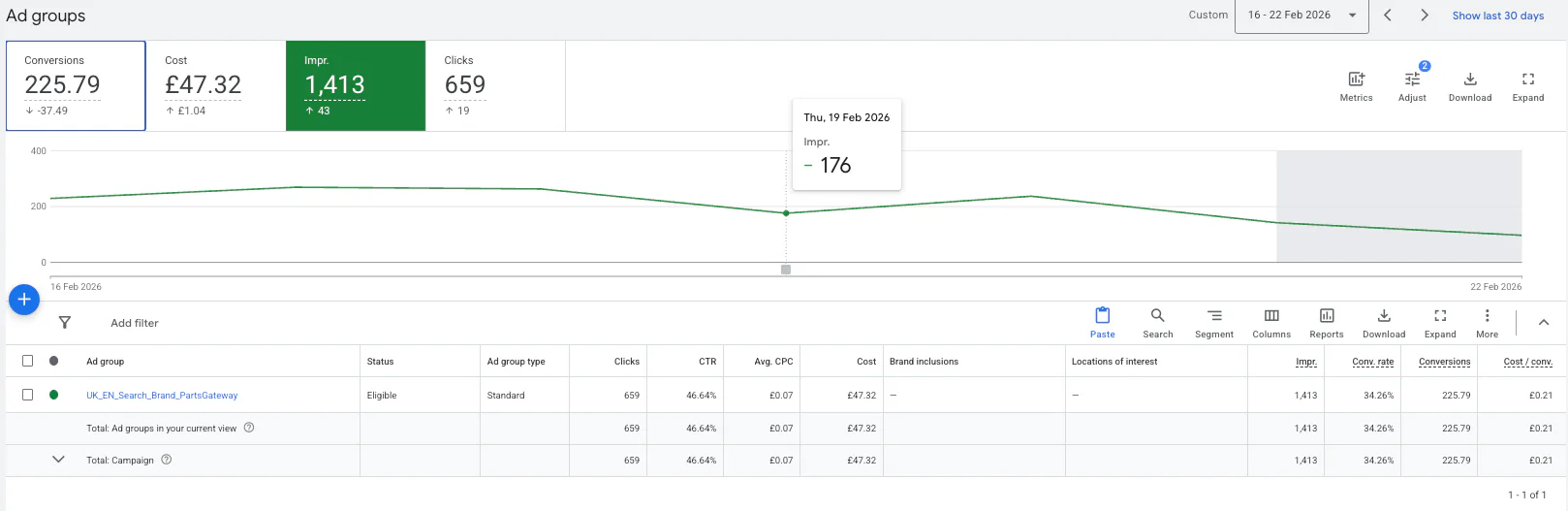
Task: Click Add filter field
Action: click(x=135, y=323)
